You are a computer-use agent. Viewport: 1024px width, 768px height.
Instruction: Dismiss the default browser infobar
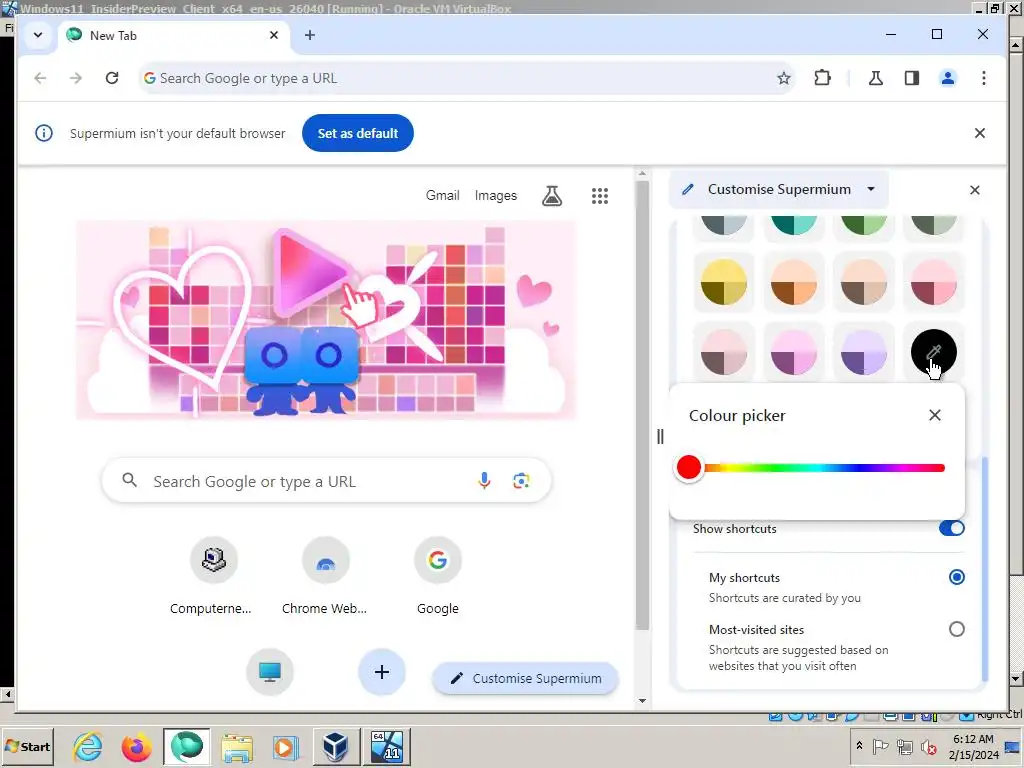pyautogui.click(x=980, y=133)
